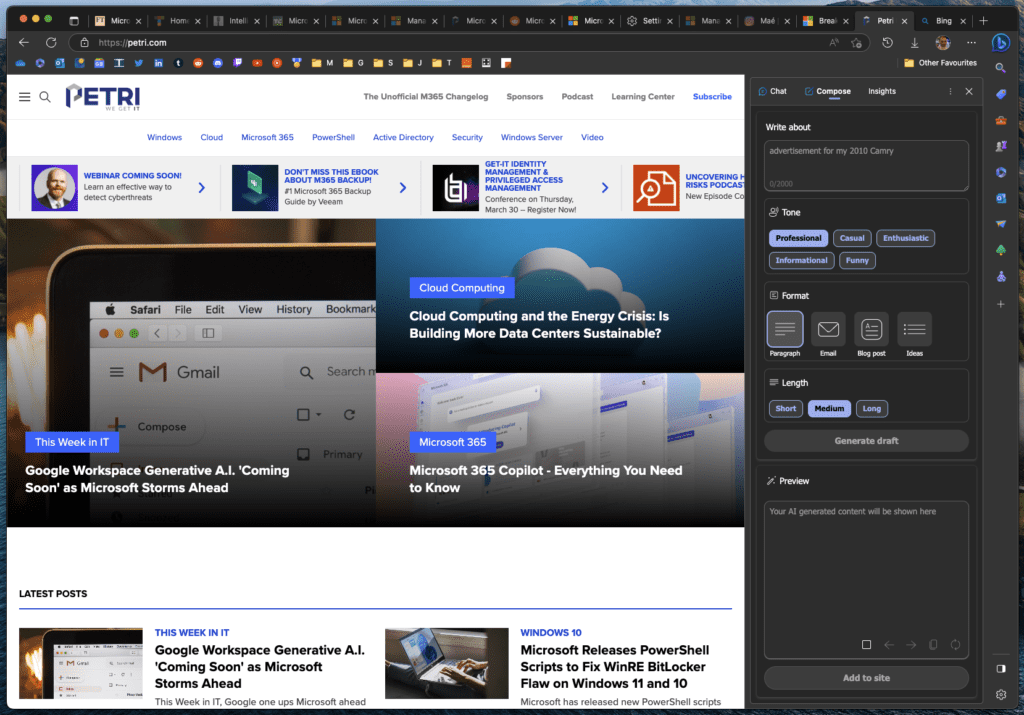Select the Informational tone
The image size is (1024, 715).
pyautogui.click(x=801, y=261)
